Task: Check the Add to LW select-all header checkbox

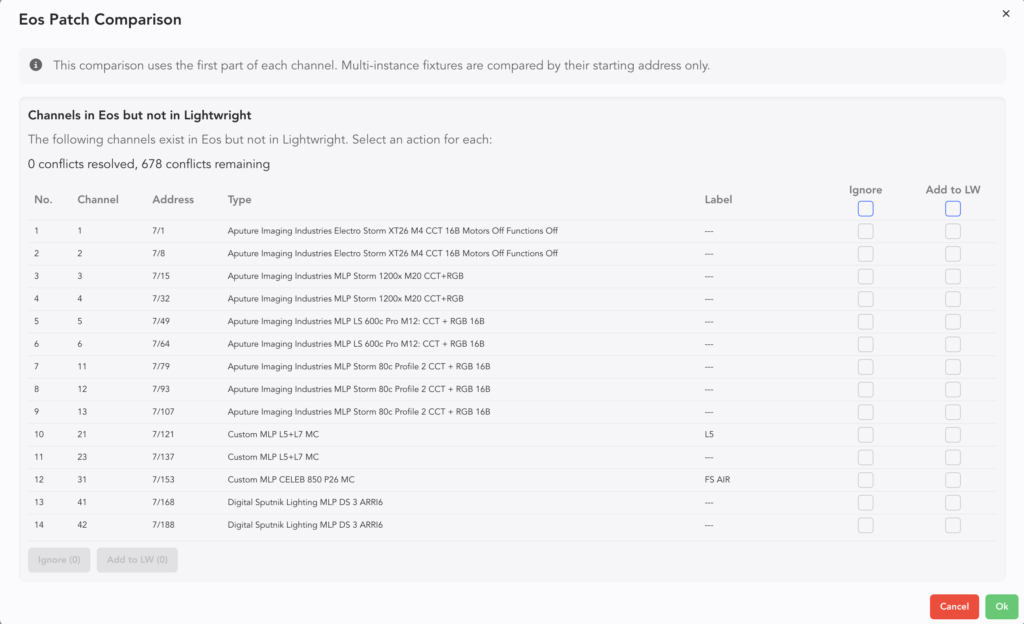Action: click(x=953, y=209)
